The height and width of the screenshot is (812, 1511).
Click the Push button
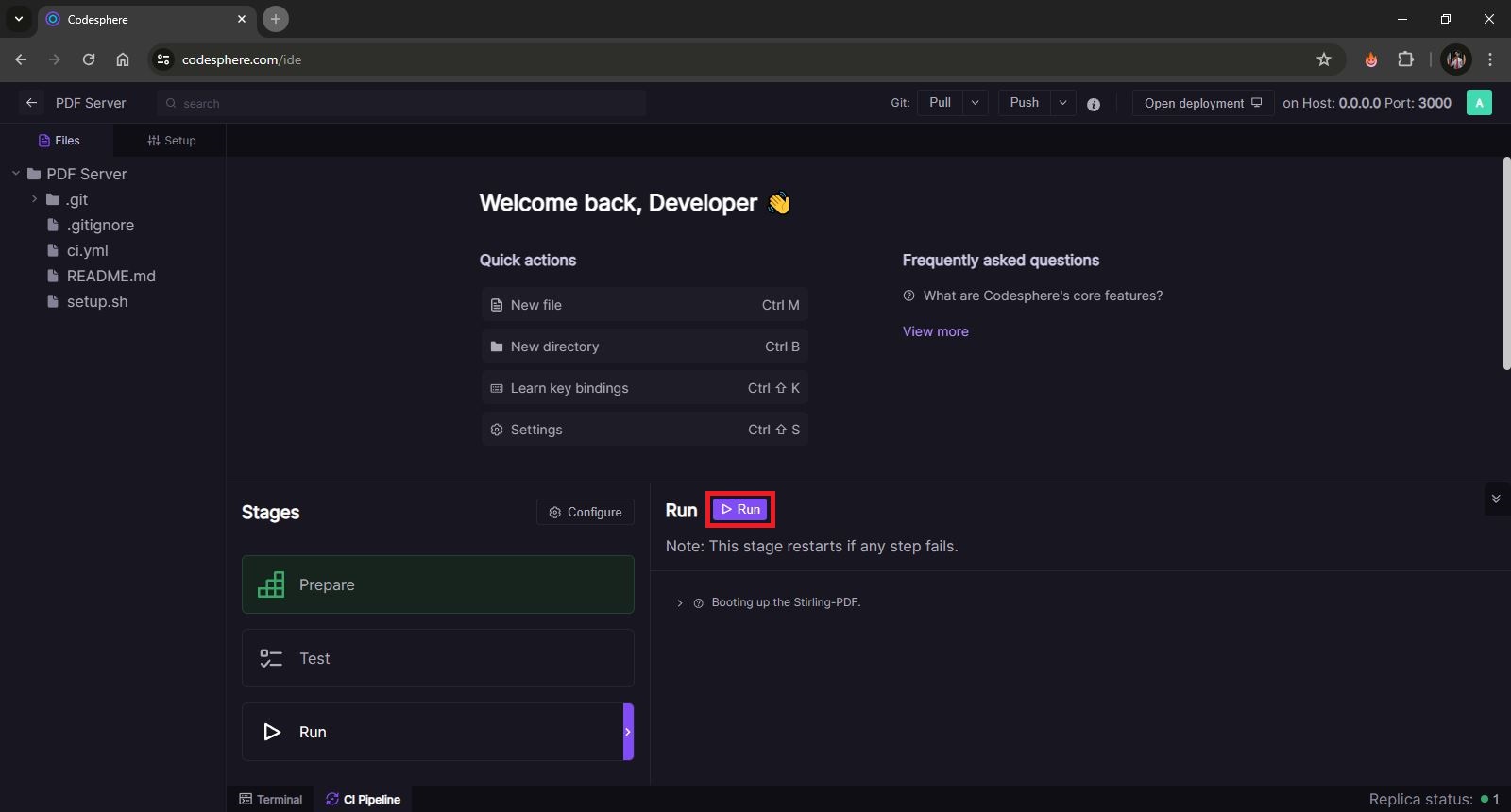[1025, 103]
